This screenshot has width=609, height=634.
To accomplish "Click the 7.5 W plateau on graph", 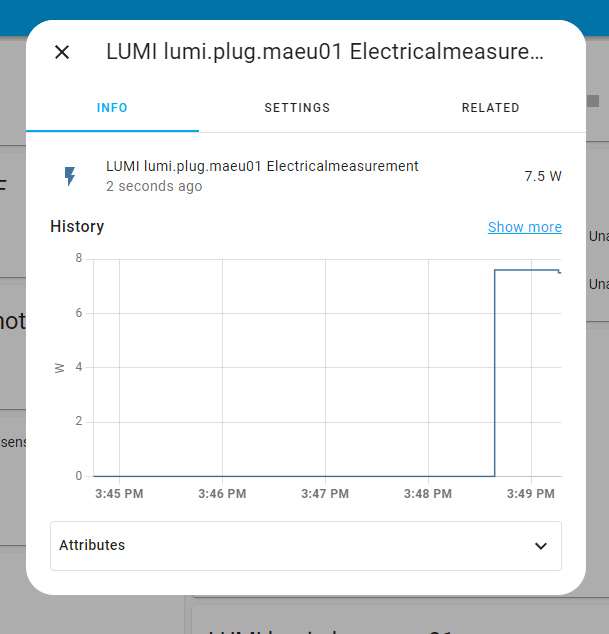I will click(526, 270).
